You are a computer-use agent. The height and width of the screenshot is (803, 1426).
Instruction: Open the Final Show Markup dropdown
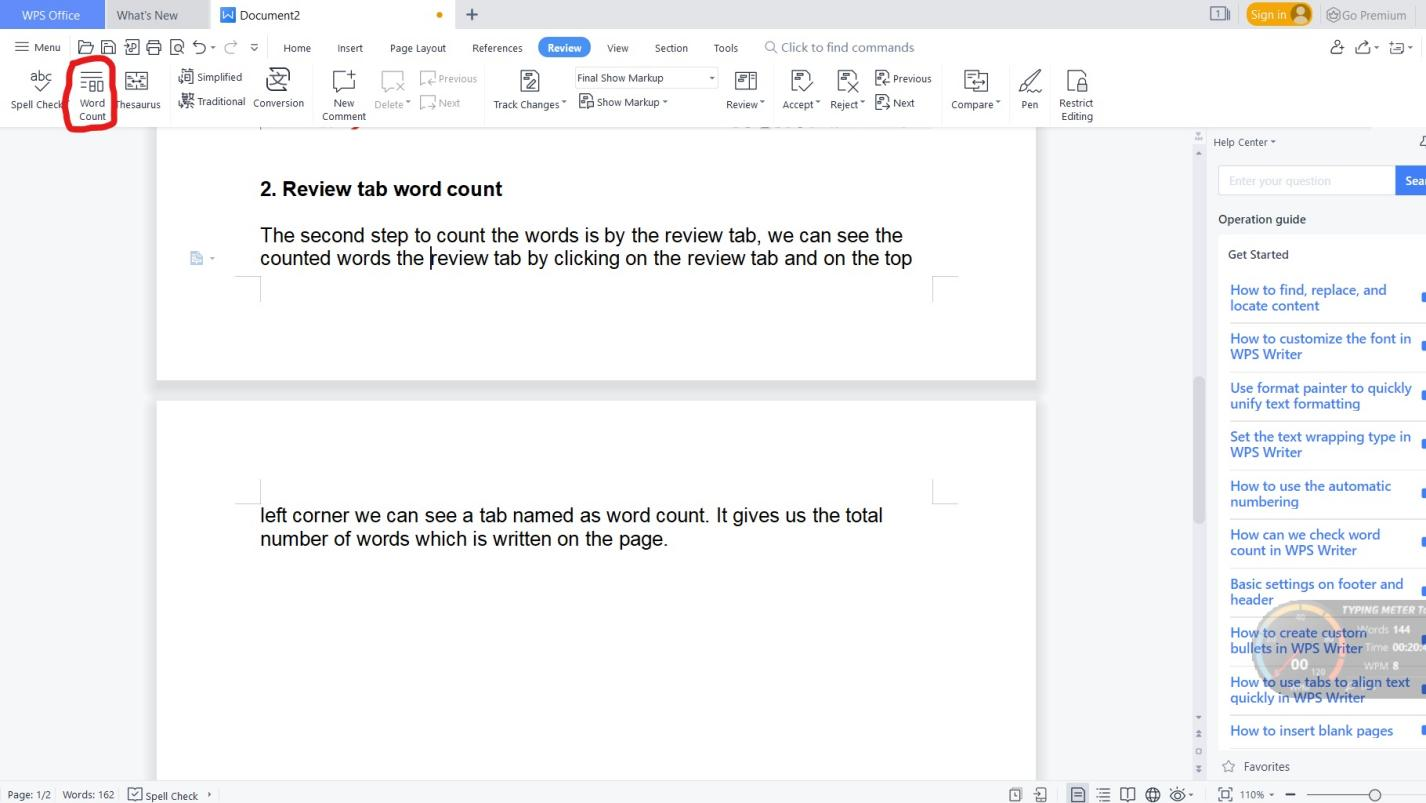[x=711, y=77]
